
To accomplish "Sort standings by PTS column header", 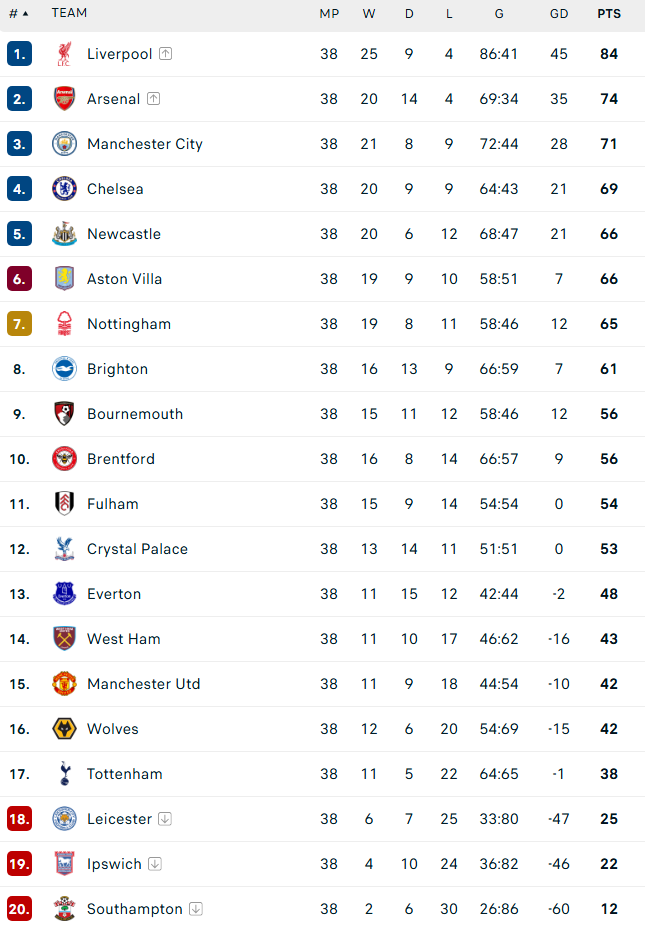I will pyautogui.click(x=609, y=14).
